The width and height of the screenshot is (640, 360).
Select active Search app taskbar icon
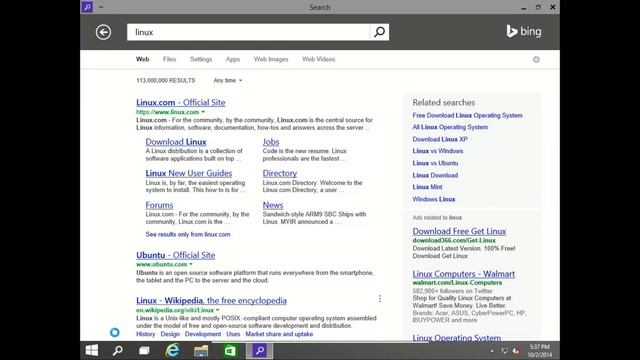[259, 351]
